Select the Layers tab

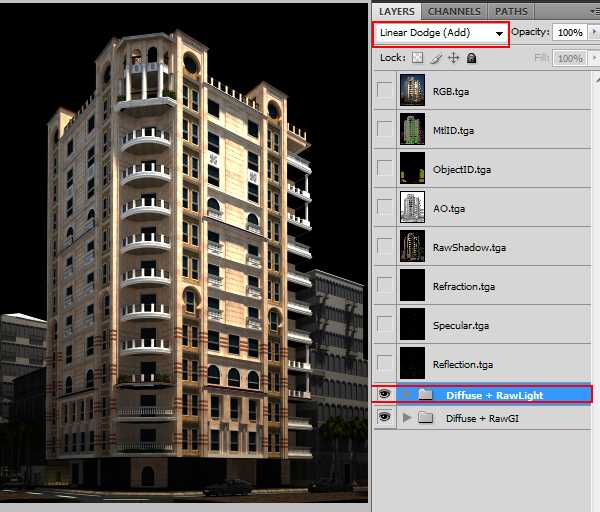(x=397, y=11)
